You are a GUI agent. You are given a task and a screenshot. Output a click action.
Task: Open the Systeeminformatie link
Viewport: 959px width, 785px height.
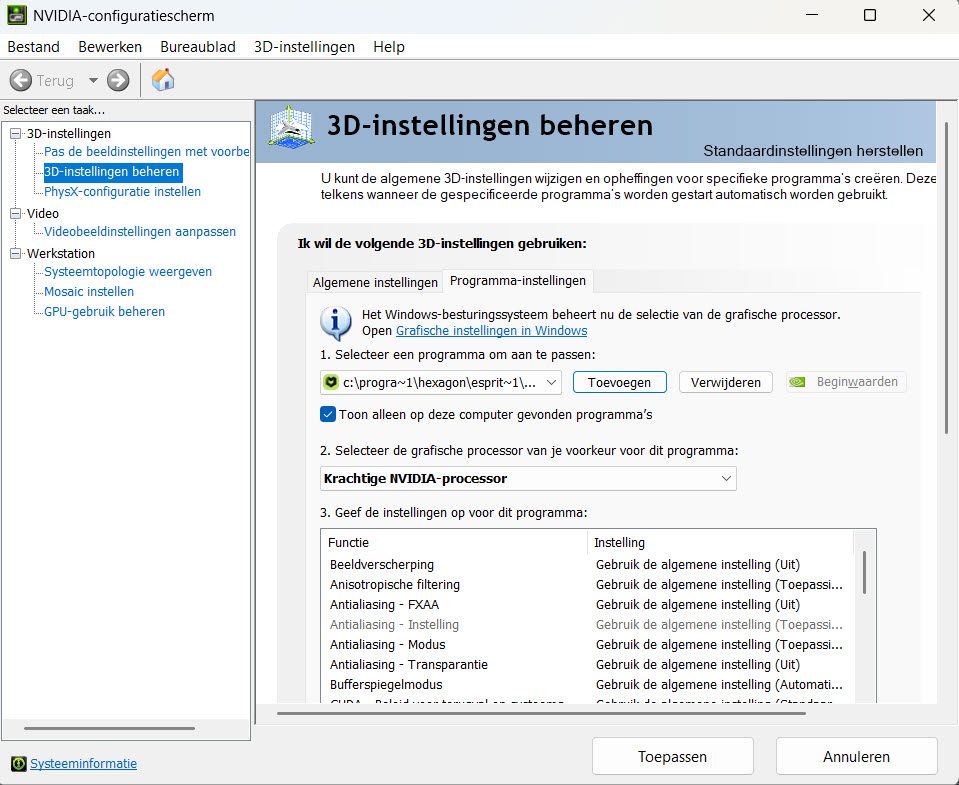pyautogui.click(x=83, y=764)
